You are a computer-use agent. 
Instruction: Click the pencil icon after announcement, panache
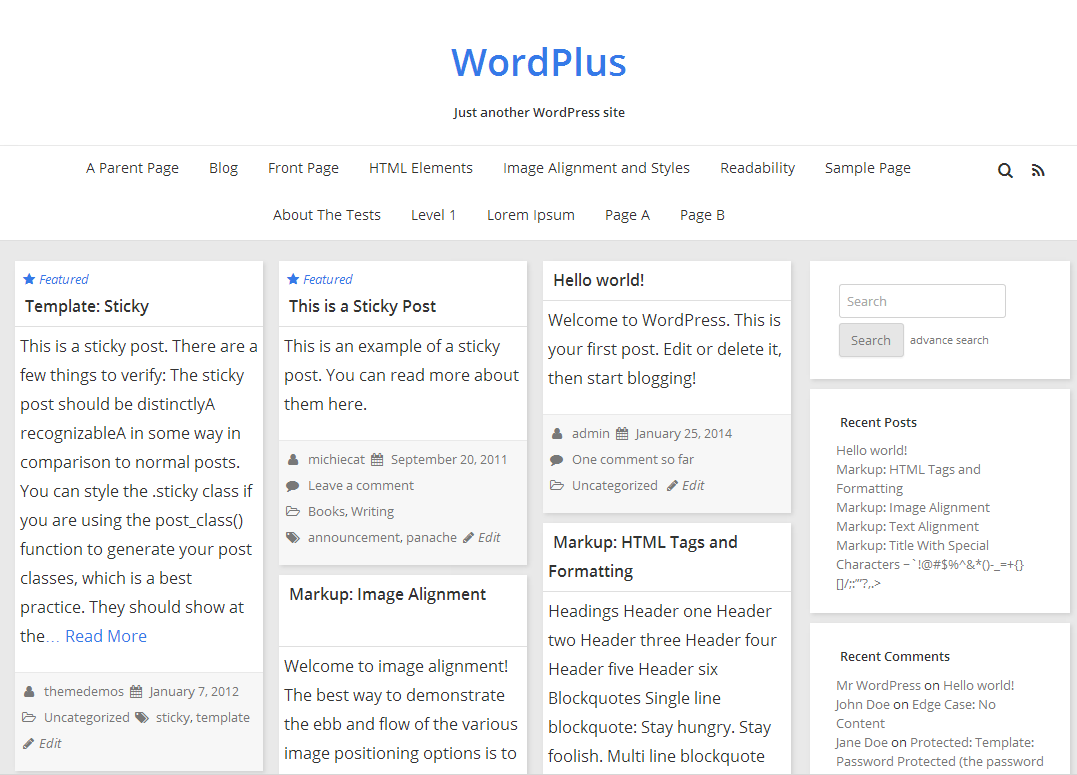pos(468,537)
